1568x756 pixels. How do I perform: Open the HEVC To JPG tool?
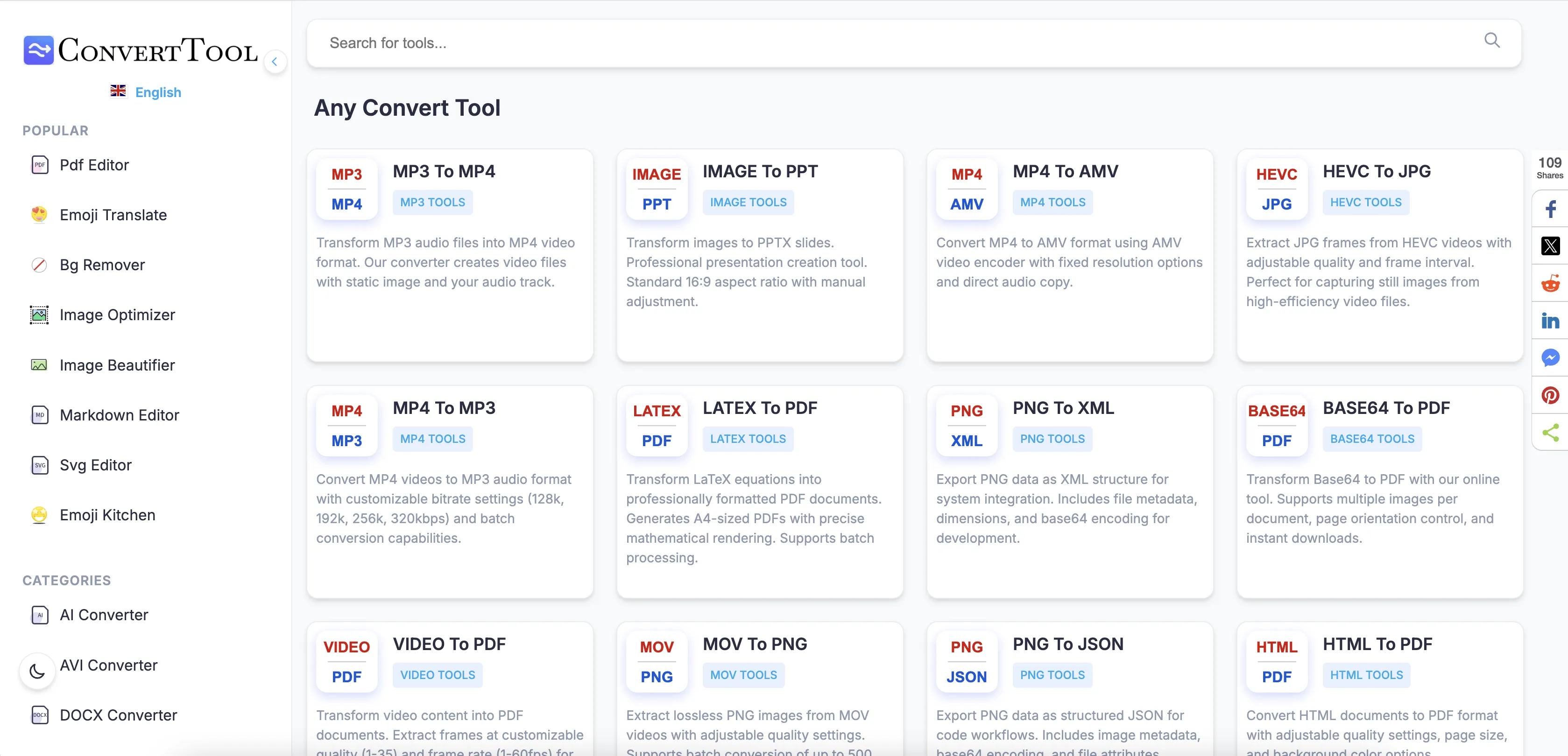(1376, 172)
